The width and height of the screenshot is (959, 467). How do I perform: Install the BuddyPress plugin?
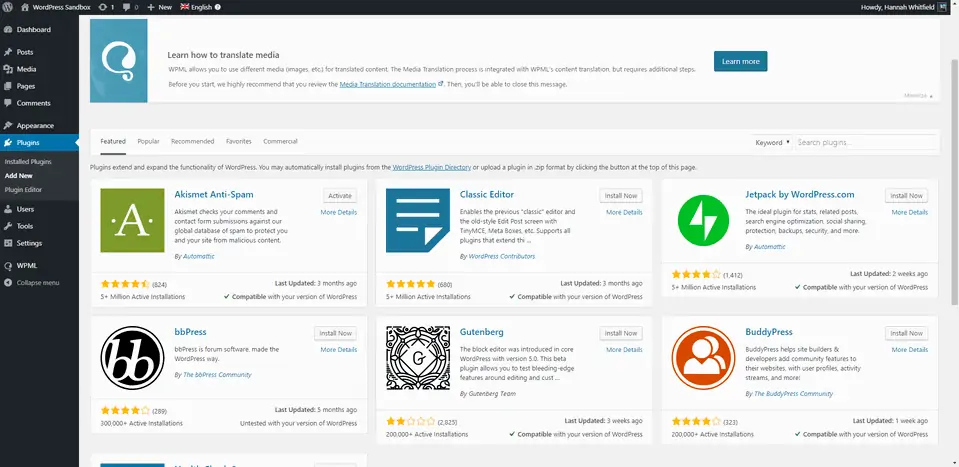point(906,333)
